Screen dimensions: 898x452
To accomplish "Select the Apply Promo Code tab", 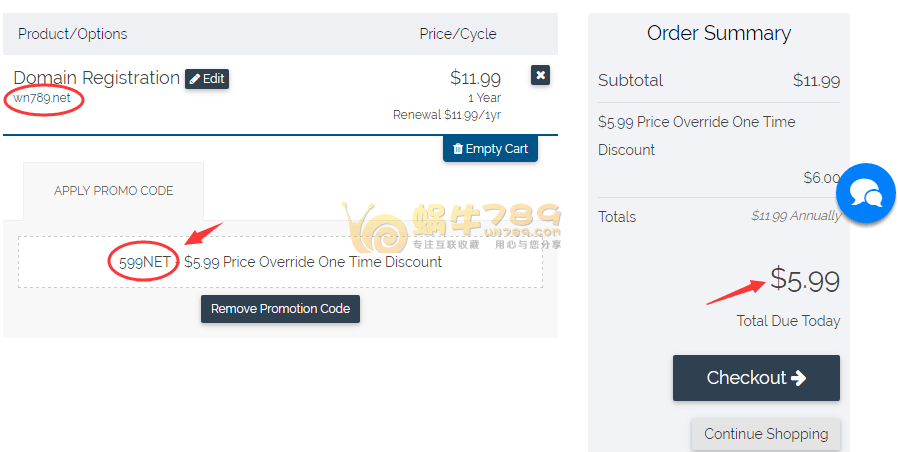I will coord(113,191).
